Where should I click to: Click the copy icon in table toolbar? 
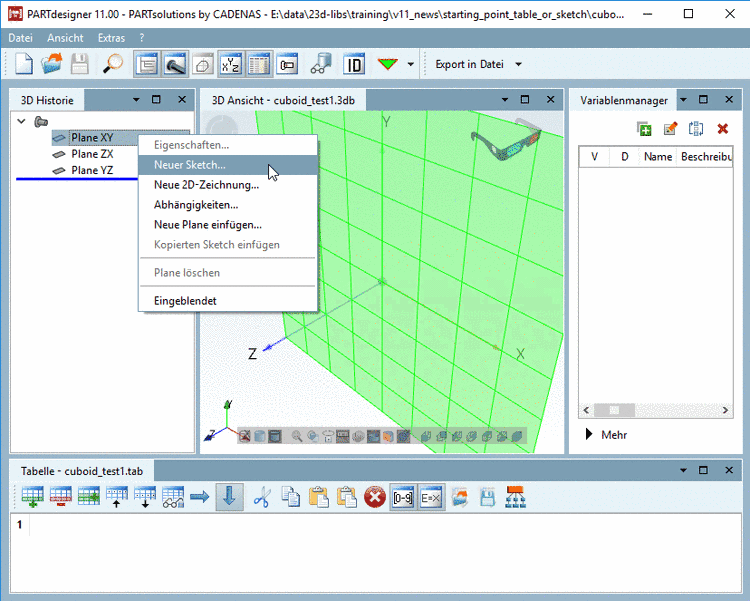click(x=290, y=497)
